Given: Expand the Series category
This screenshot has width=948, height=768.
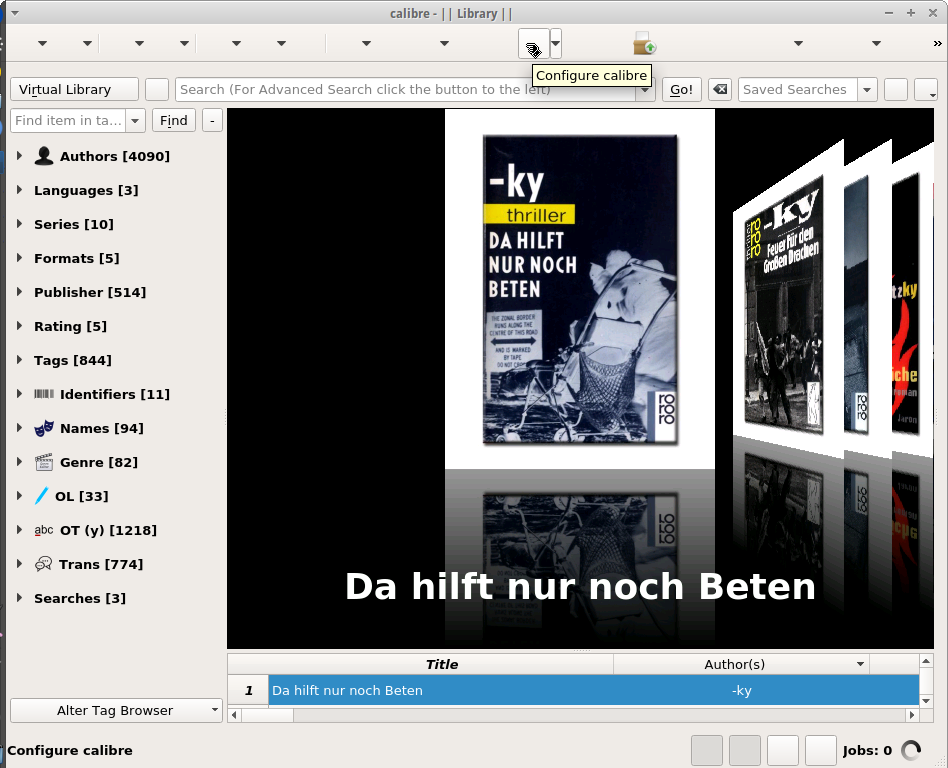Looking at the screenshot, I should [x=19, y=224].
